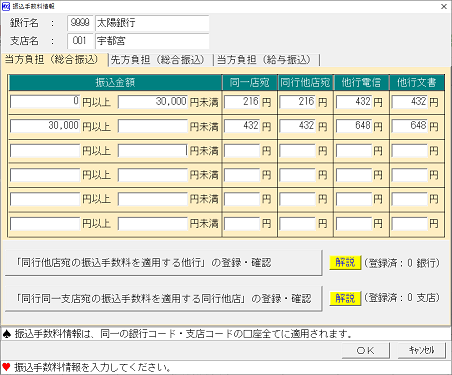This screenshot has height=375, width=452.
Task: Click yellow 解説 button next to 登録済：0 支店
Action: (345, 298)
